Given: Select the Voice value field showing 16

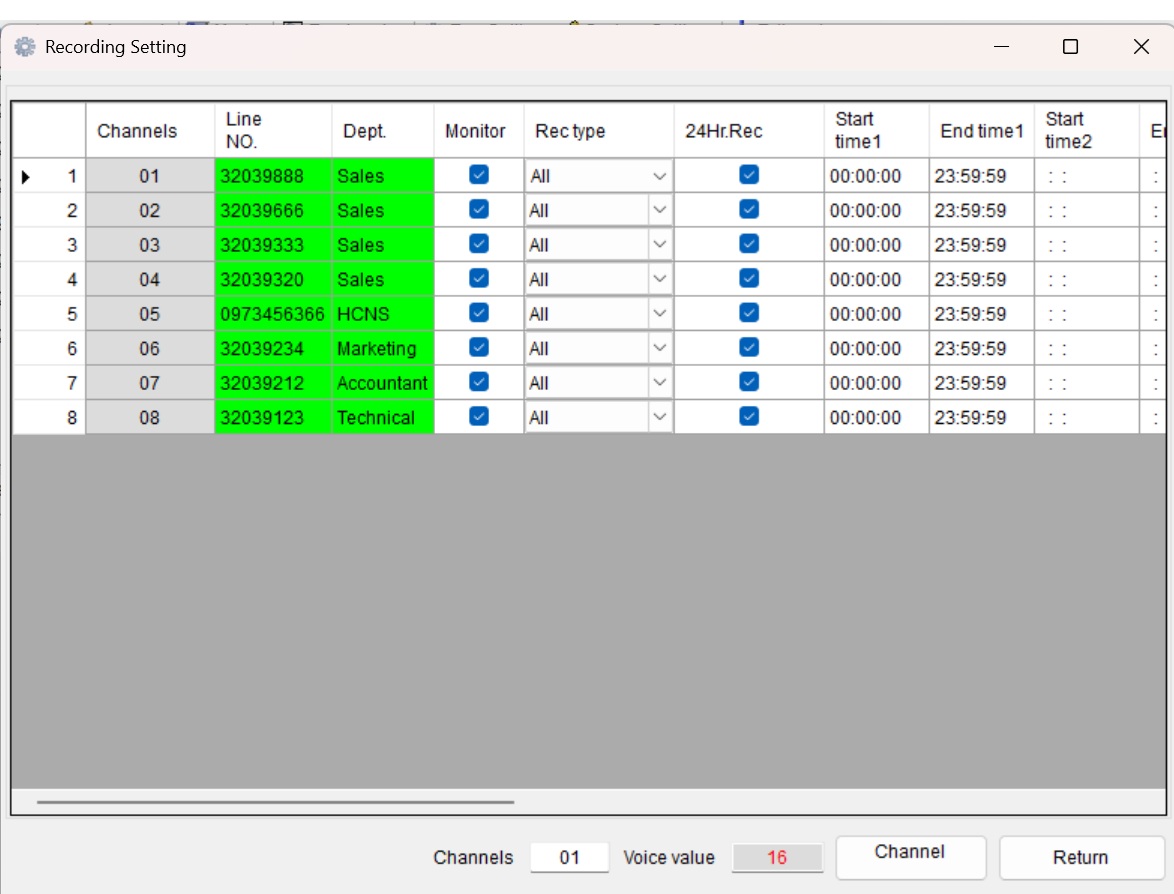Looking at the screenshot, I should pos(778,857).
